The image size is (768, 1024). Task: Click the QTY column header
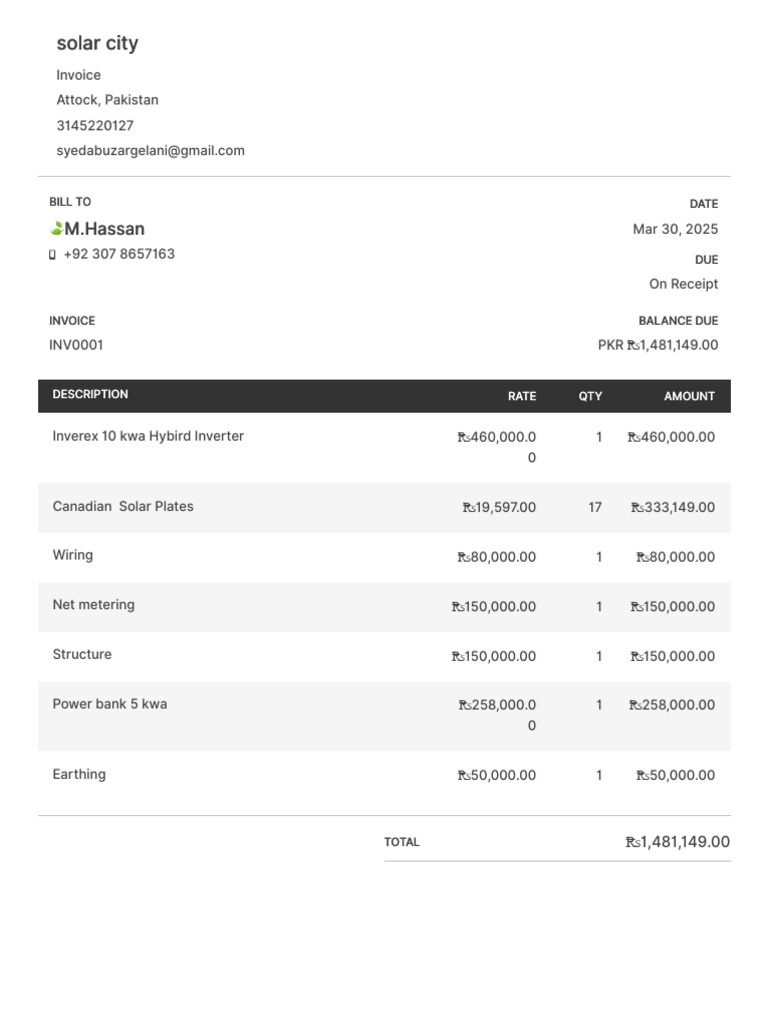pos(590,396)
